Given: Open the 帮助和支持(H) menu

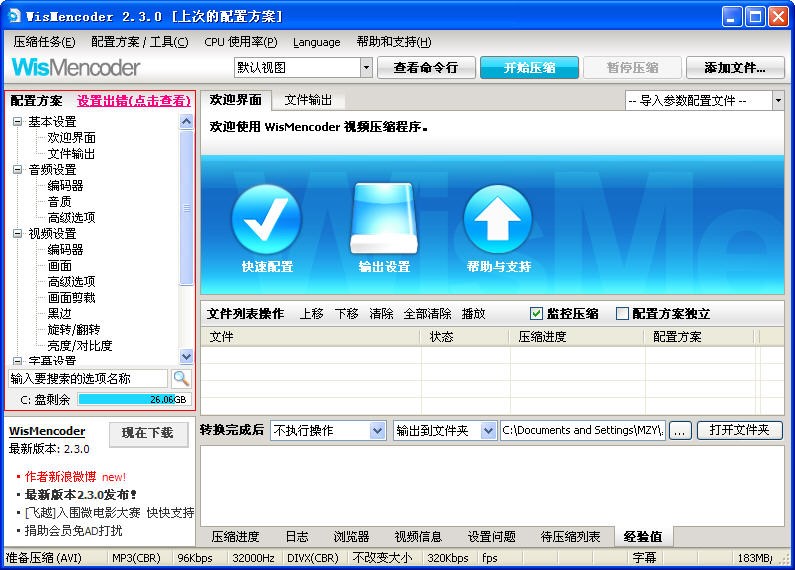Looking at the screenshot, I should point(394,42).
